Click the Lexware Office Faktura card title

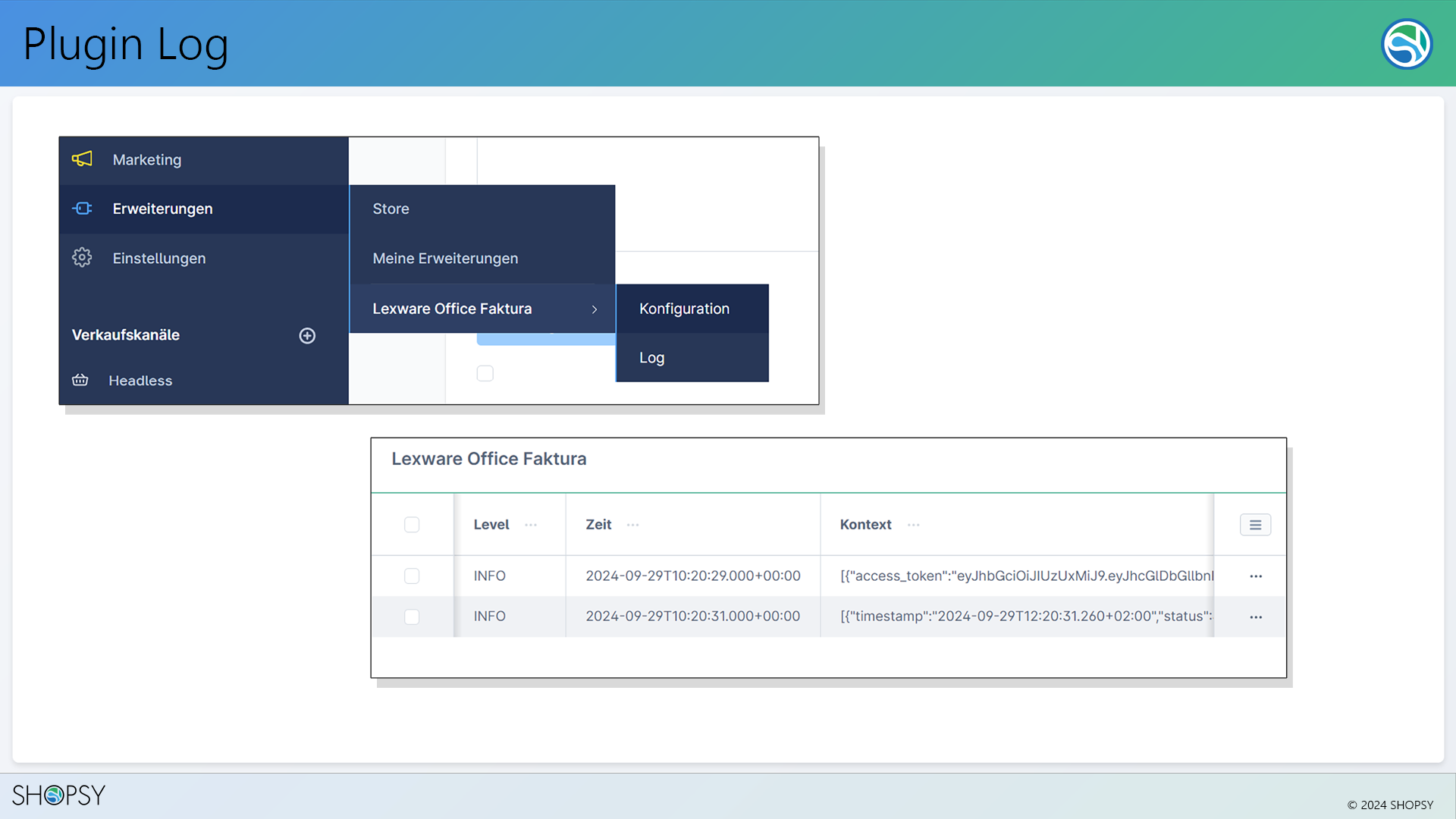[x=489, y=459]
